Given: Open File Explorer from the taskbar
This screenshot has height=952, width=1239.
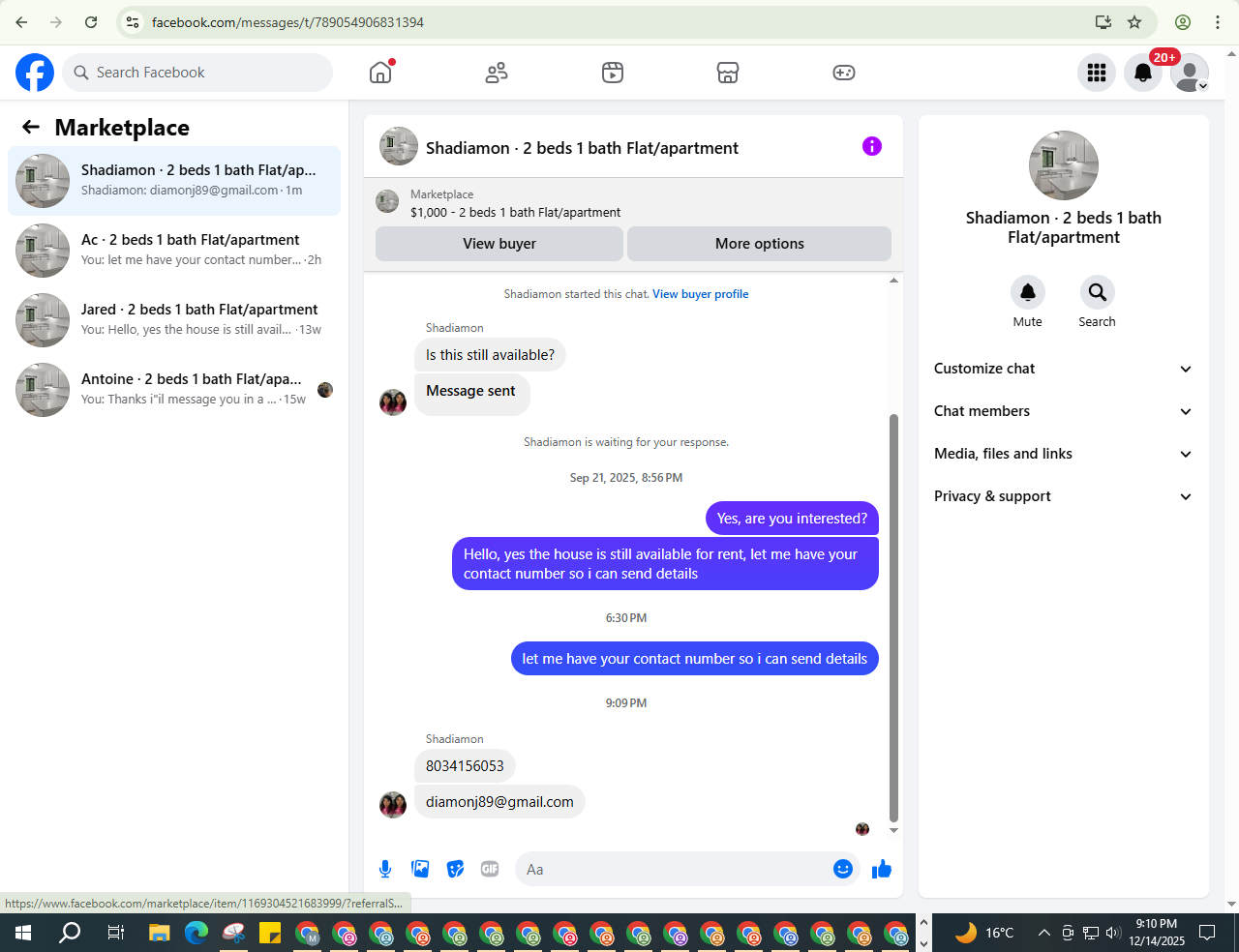Looking at the screenshot, I should 159,933.
